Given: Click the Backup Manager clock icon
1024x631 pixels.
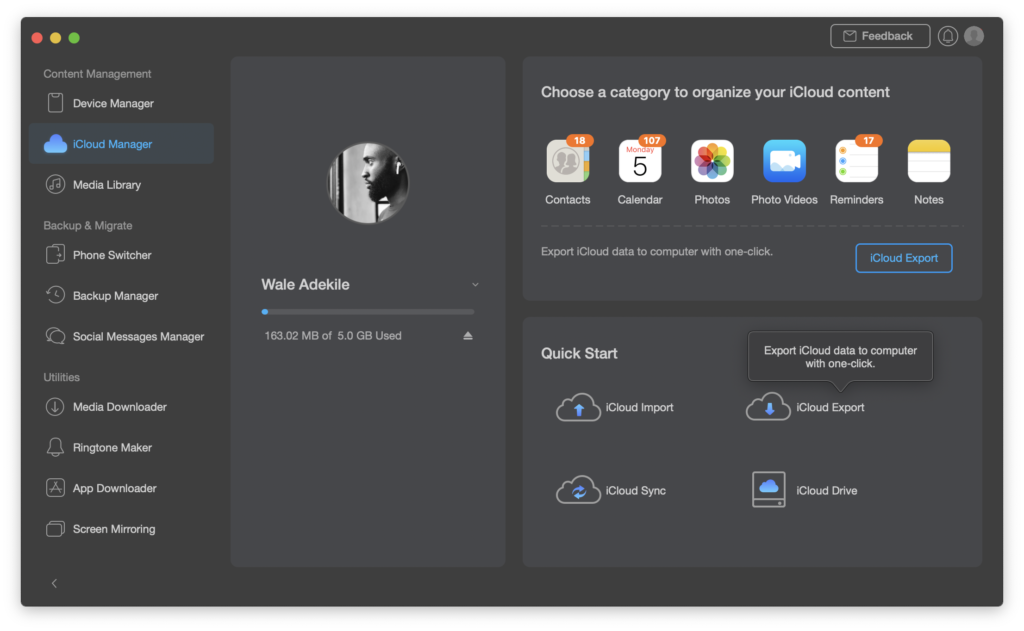Looking at the screenshot, I should (56, 295).
